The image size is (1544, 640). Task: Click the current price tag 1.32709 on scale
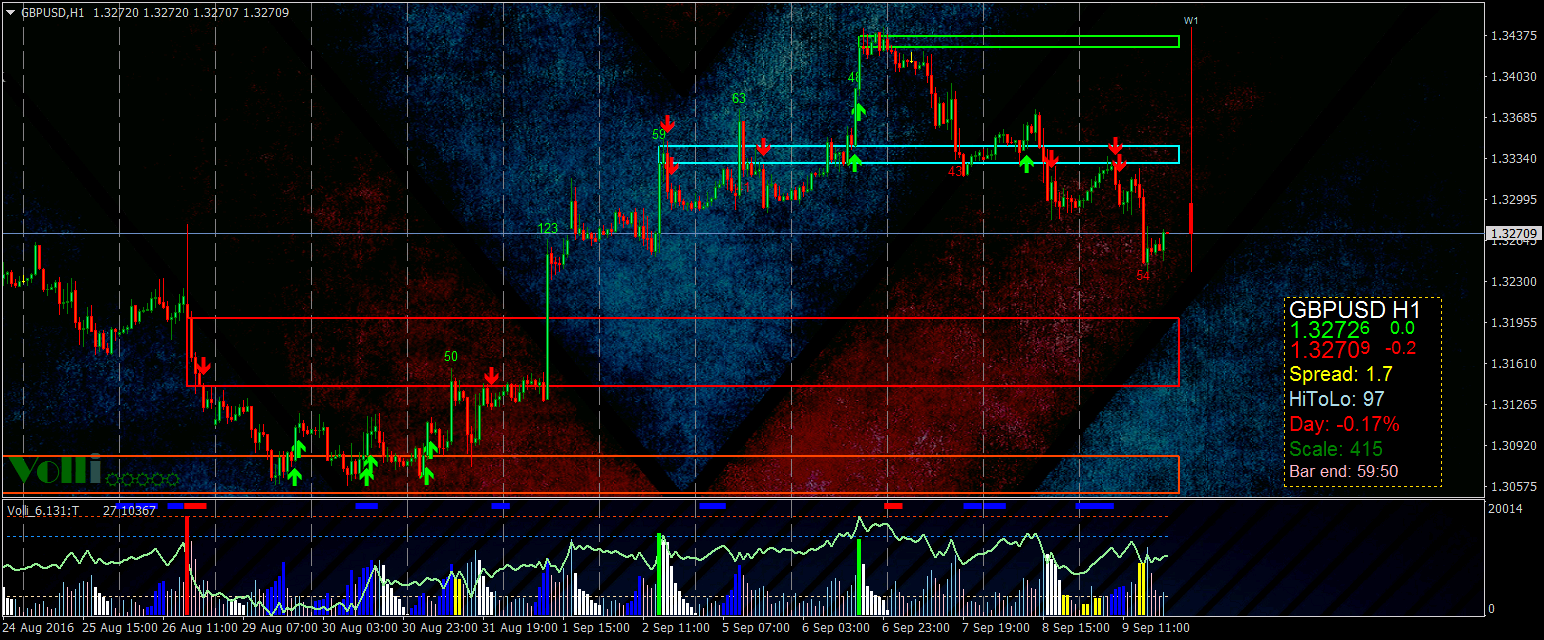point(1512,234)
